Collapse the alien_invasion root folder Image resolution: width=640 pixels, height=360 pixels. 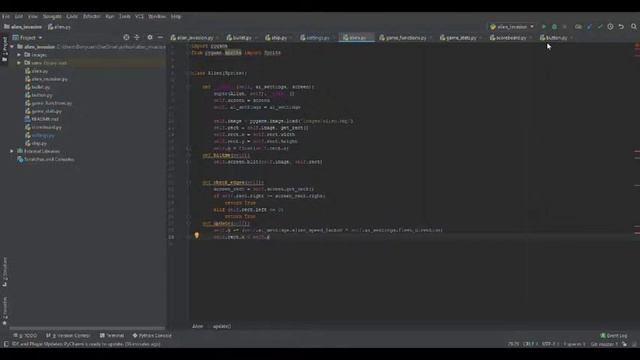(12, 47)
